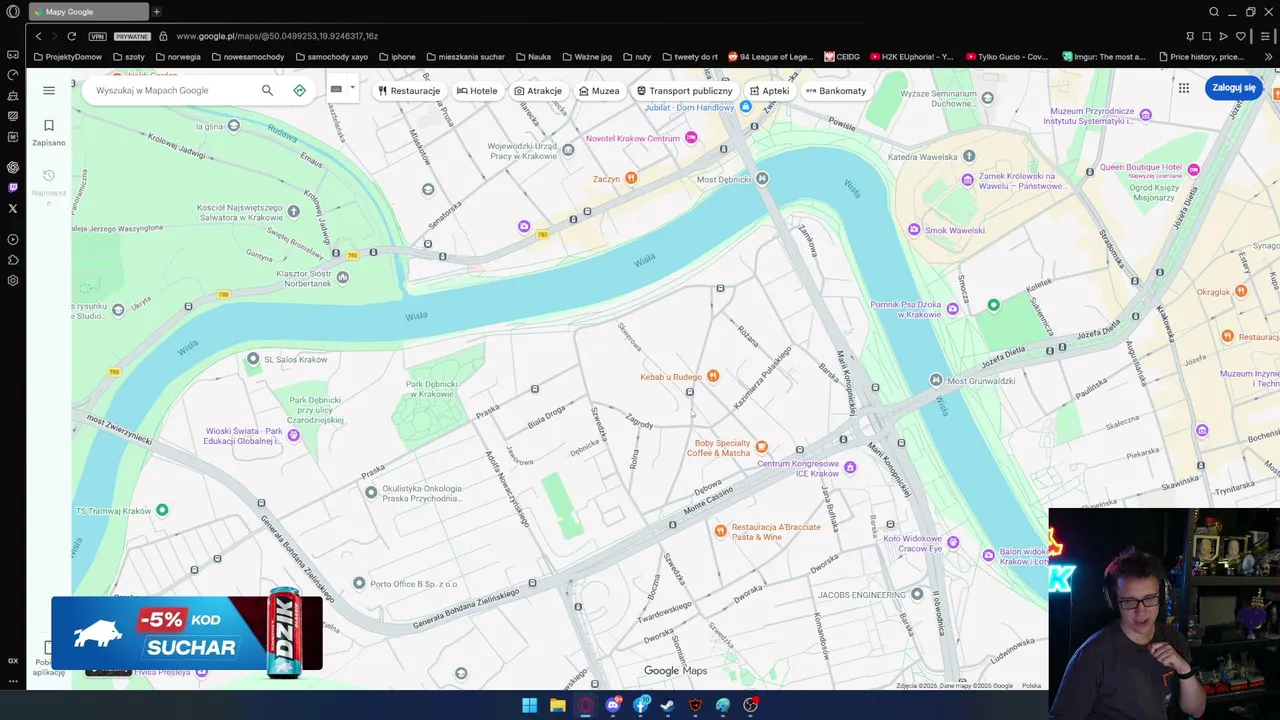Screen dimensions: 1280x720
Task: Open the ProjektyDomow bookmark folder
Action: click(x=67, y=57)
